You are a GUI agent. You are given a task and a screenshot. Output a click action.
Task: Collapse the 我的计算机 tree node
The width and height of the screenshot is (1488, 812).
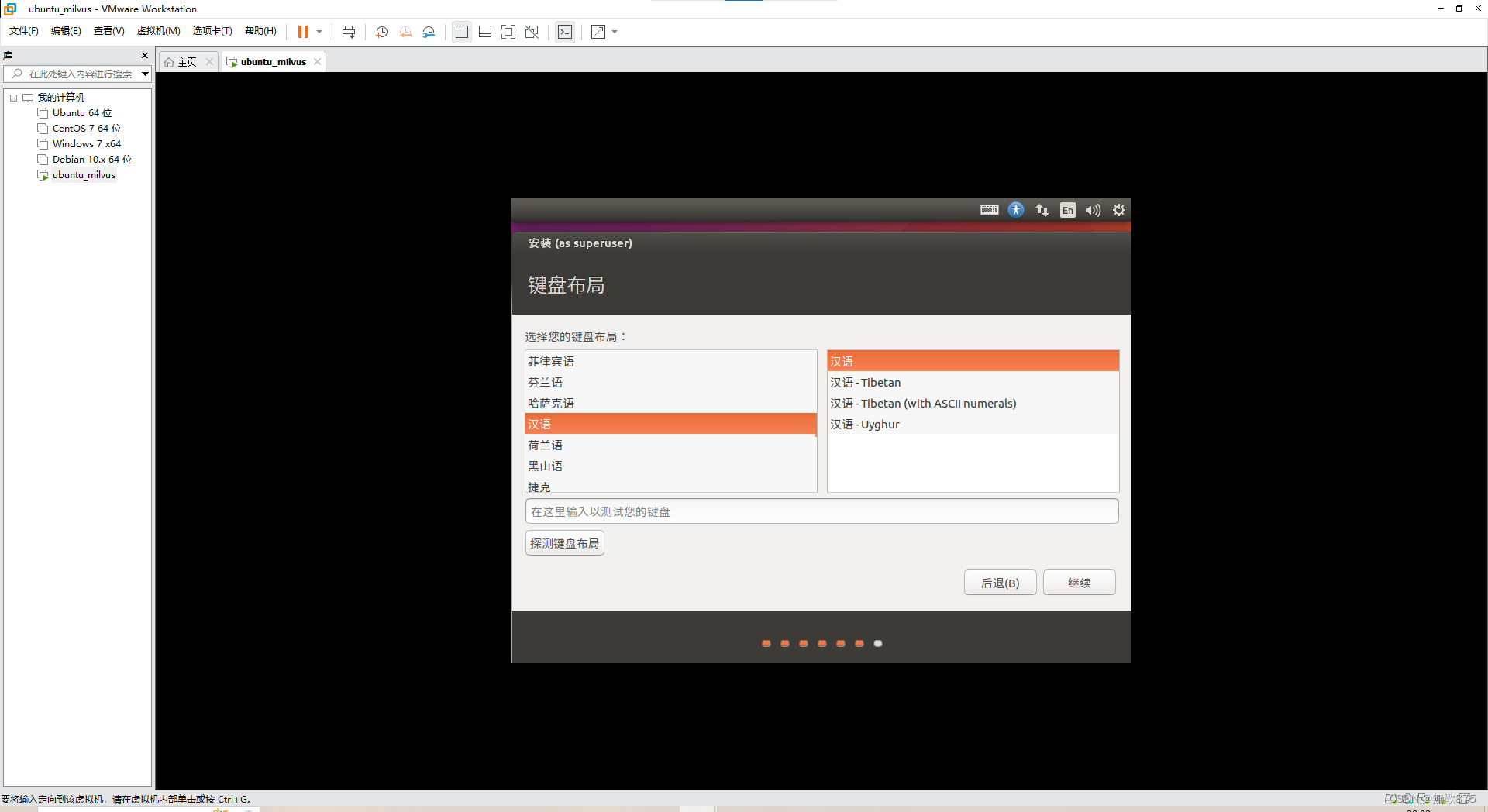(x=13, y=98)
